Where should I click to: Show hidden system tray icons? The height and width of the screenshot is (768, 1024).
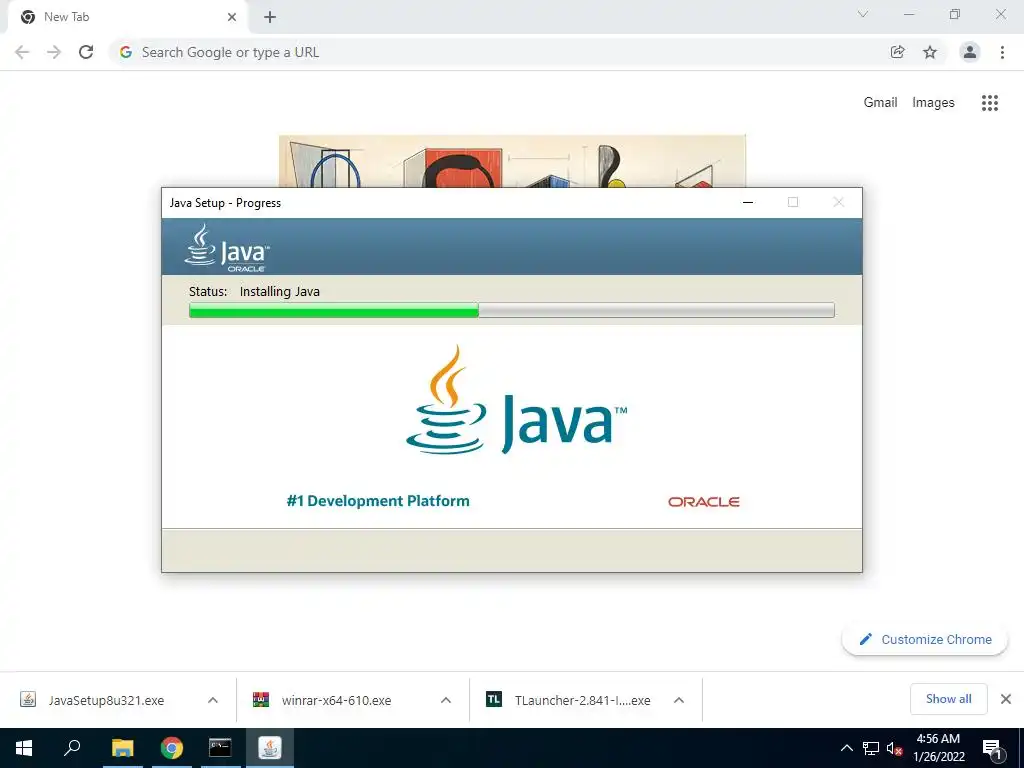(x=846, y=748)
